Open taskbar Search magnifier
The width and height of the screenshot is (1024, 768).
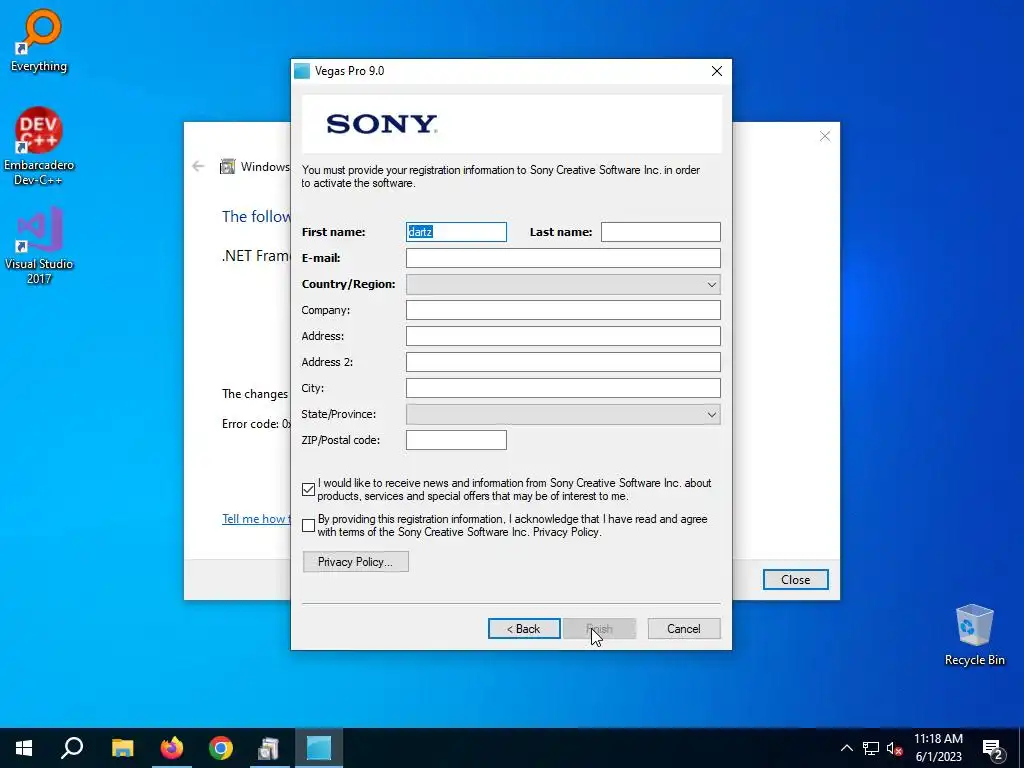point(72,748)
